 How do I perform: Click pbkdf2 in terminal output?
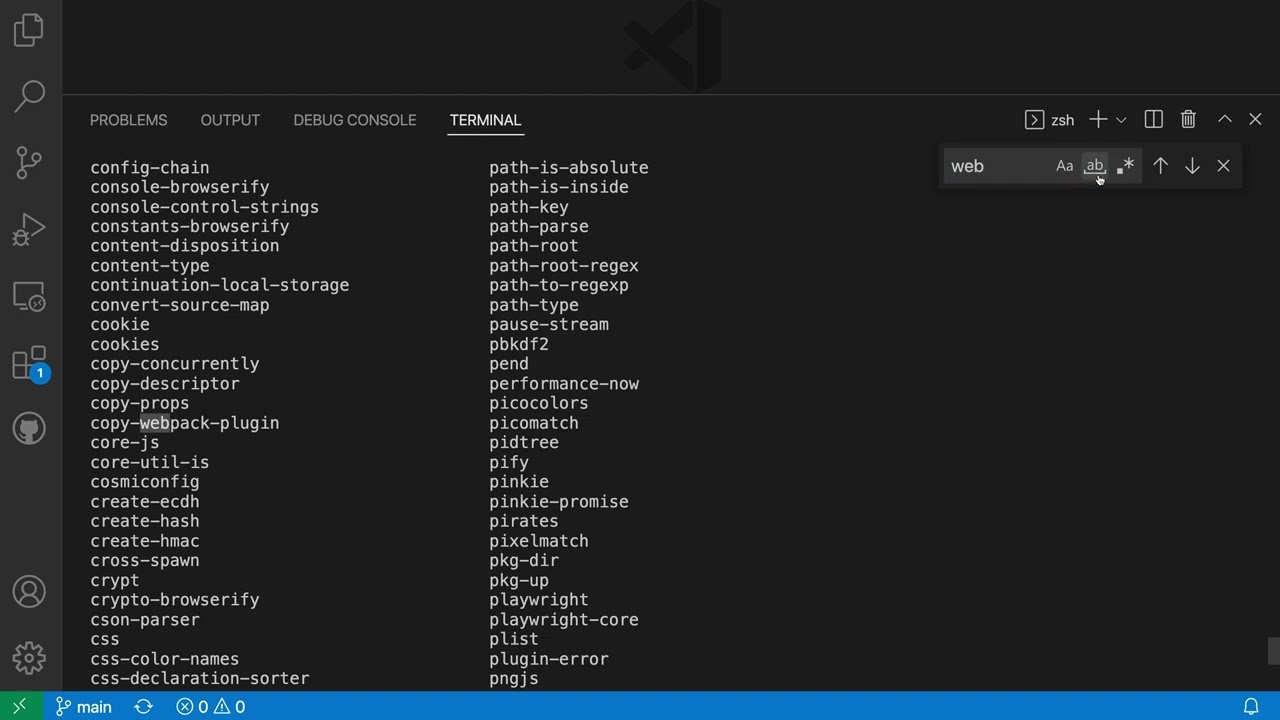click(x=519, y=344)
